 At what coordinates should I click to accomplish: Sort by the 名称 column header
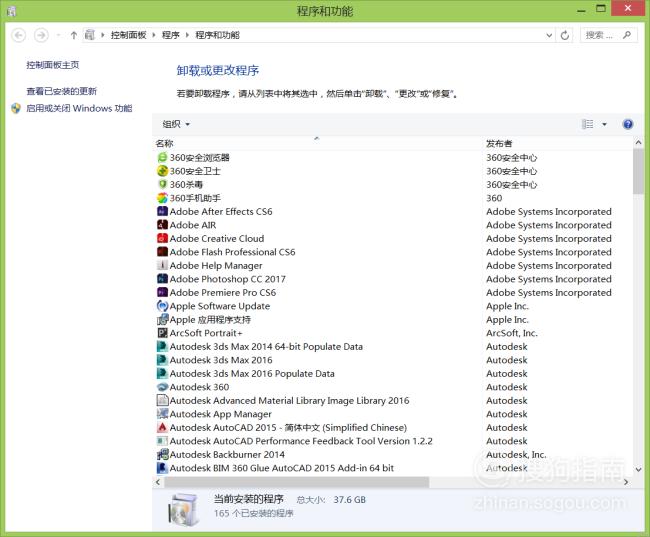(317, 143)
